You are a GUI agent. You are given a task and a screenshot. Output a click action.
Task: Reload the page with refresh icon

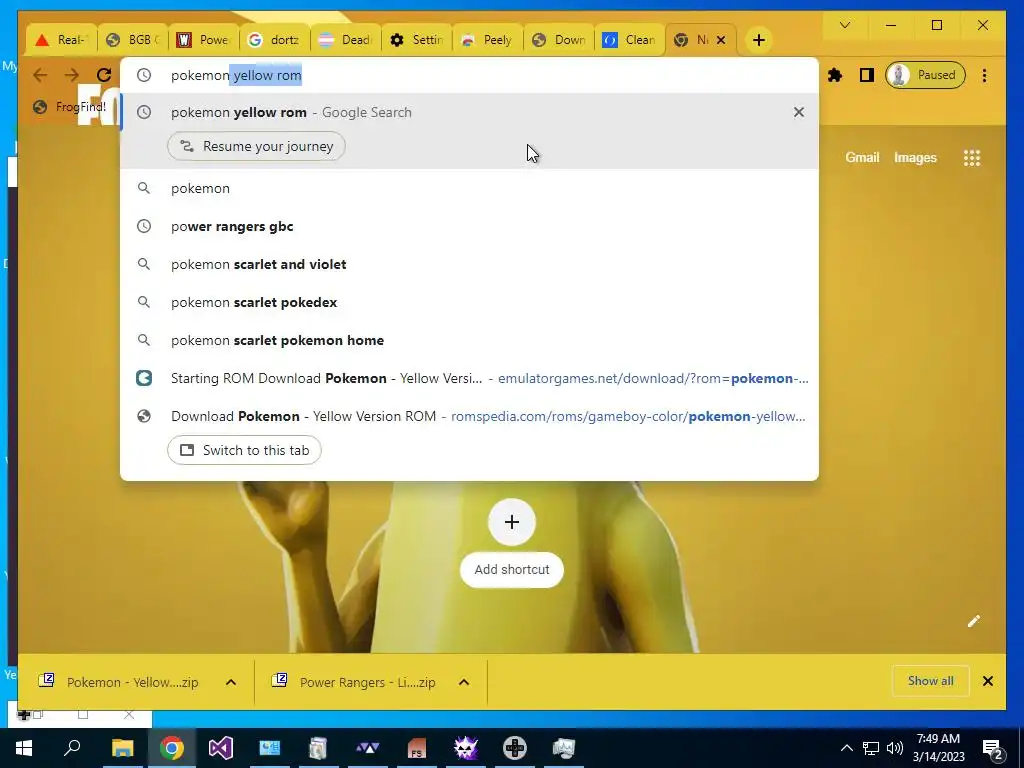pos(103,75)
